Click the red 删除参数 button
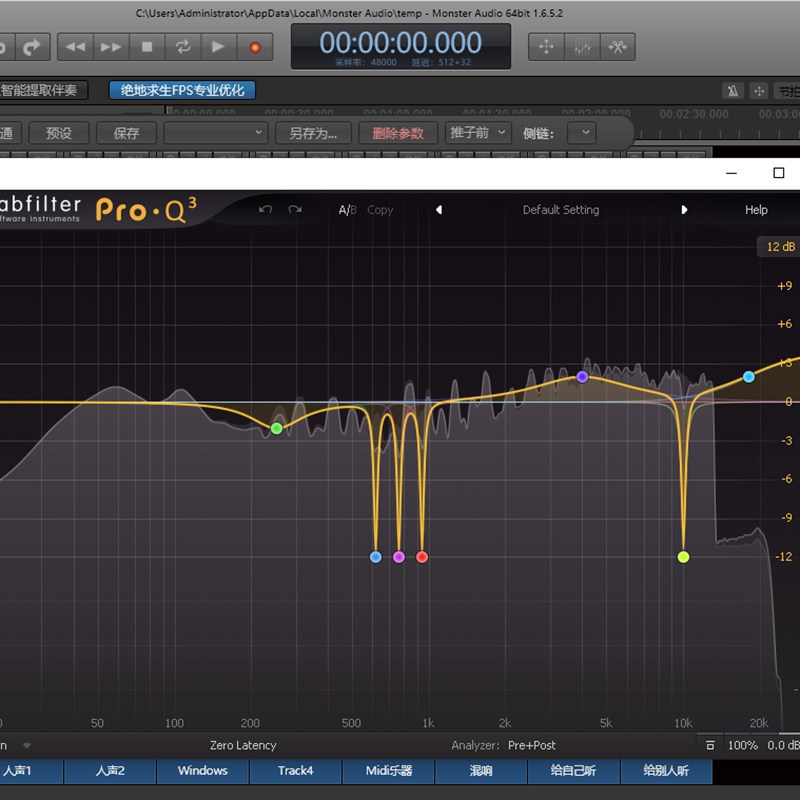This screenshot has width=800, height=800. 398,133
